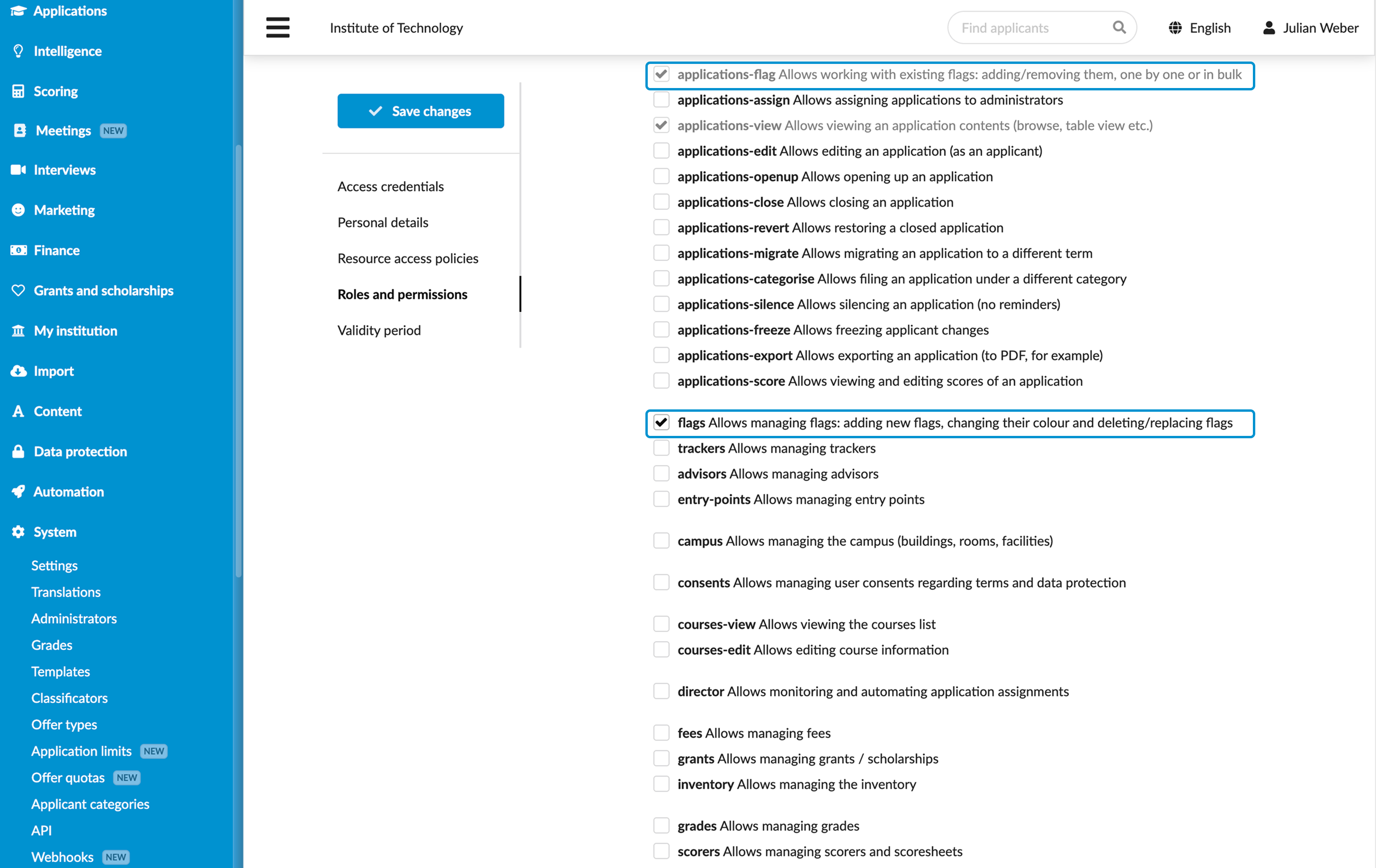Image resolution: width=1376 pixels, height=868 pixels.
Task: Switch to the Personal details section
Action: point(383,223)
